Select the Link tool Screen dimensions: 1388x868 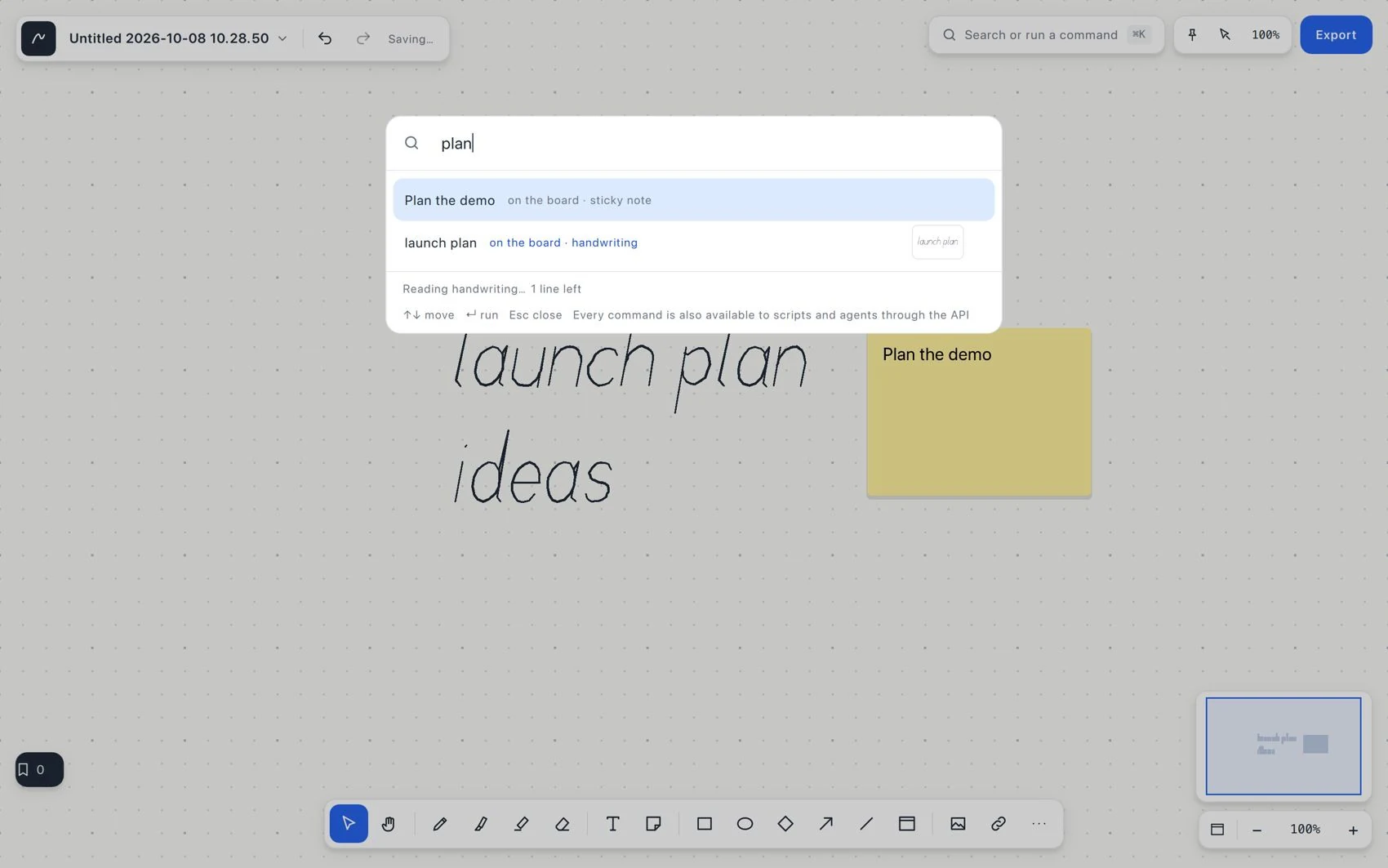coord(999,823)
